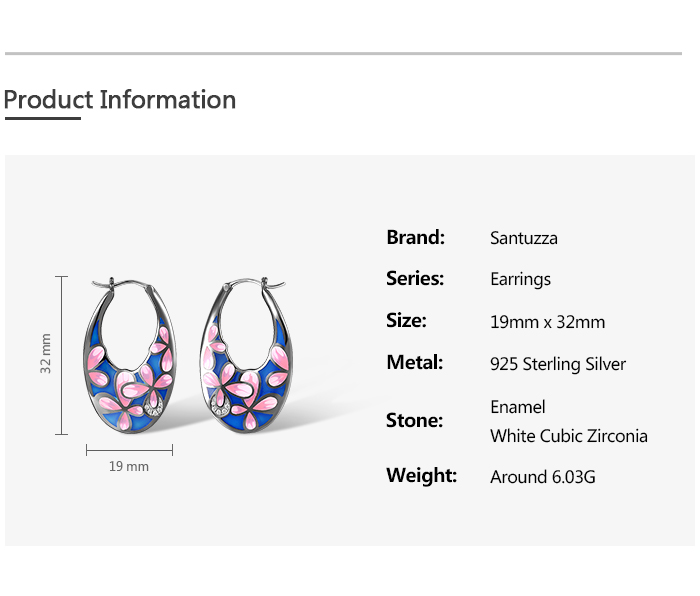Select the White Cubic Zirconia text
This screenshot has height=596, width=700.
point(568,436)
